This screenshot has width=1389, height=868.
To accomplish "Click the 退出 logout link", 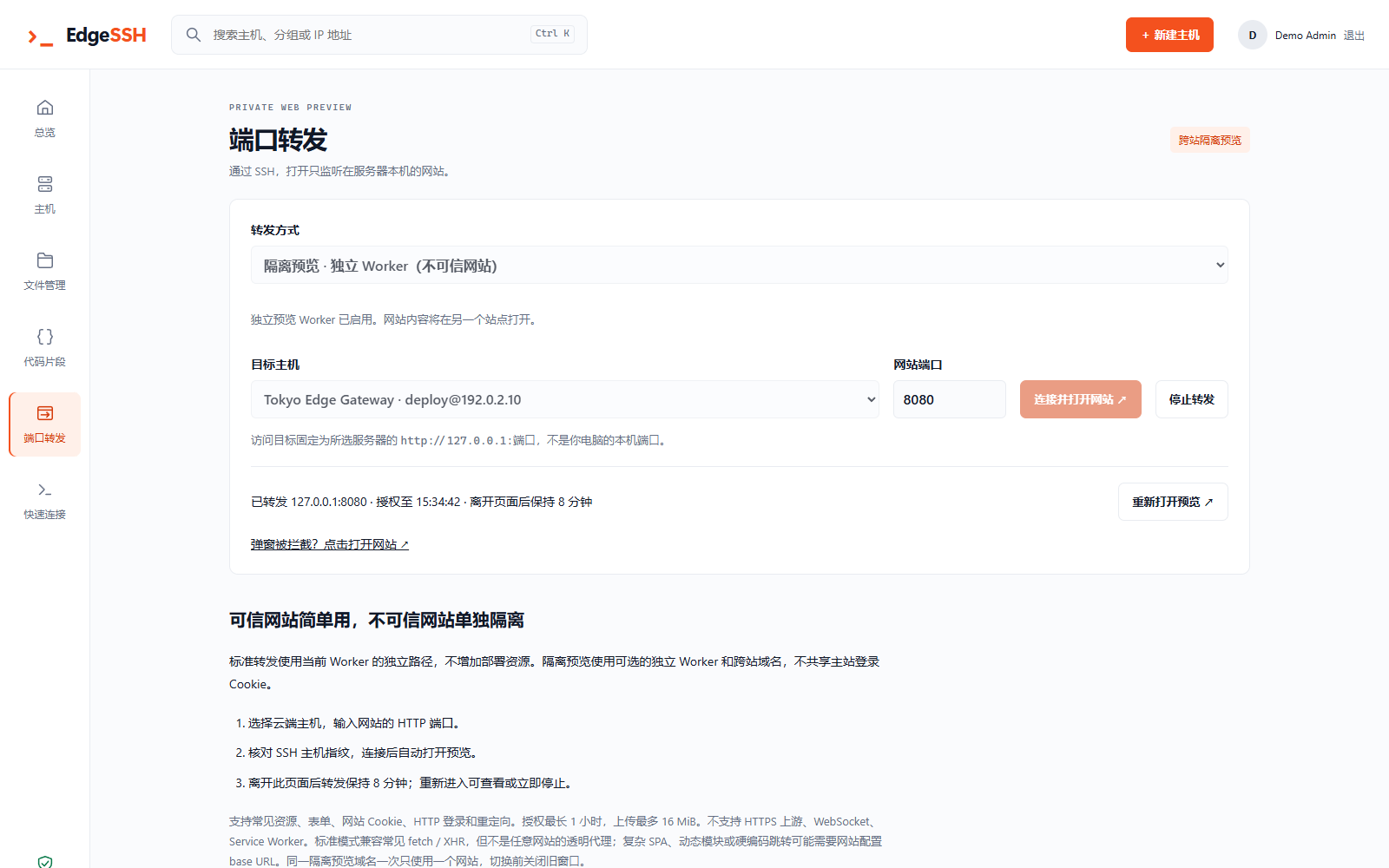I will (x=1354, y=36).
